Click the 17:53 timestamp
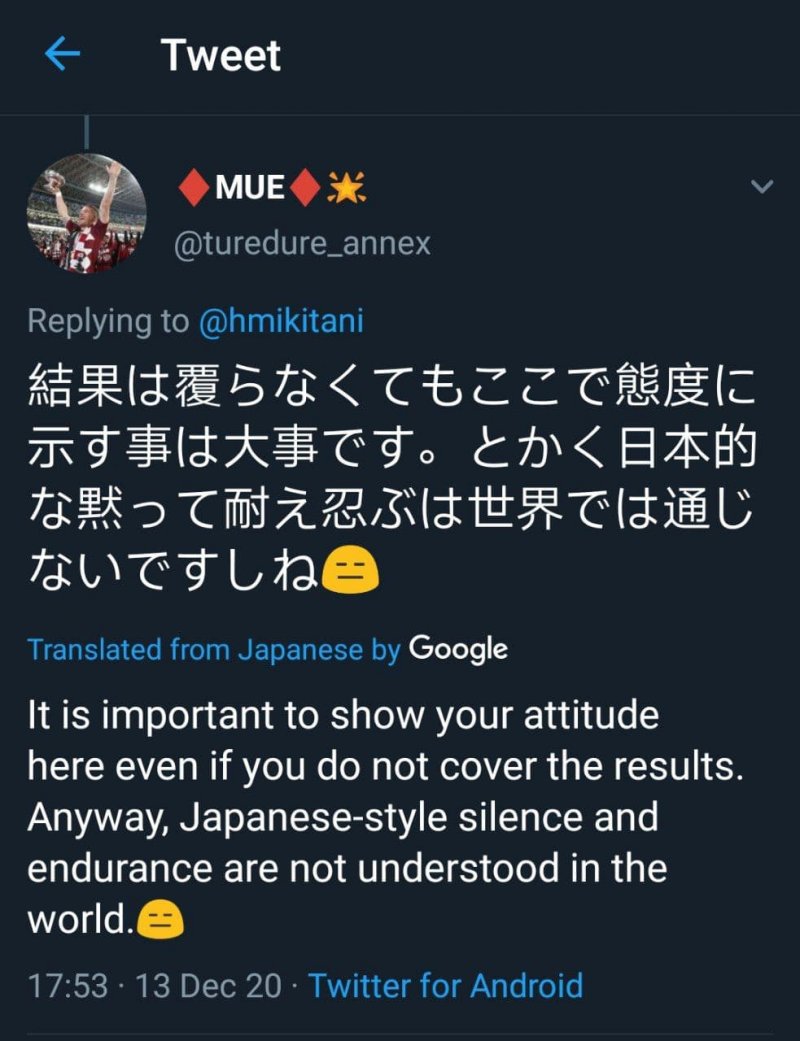 coord(67,986)
